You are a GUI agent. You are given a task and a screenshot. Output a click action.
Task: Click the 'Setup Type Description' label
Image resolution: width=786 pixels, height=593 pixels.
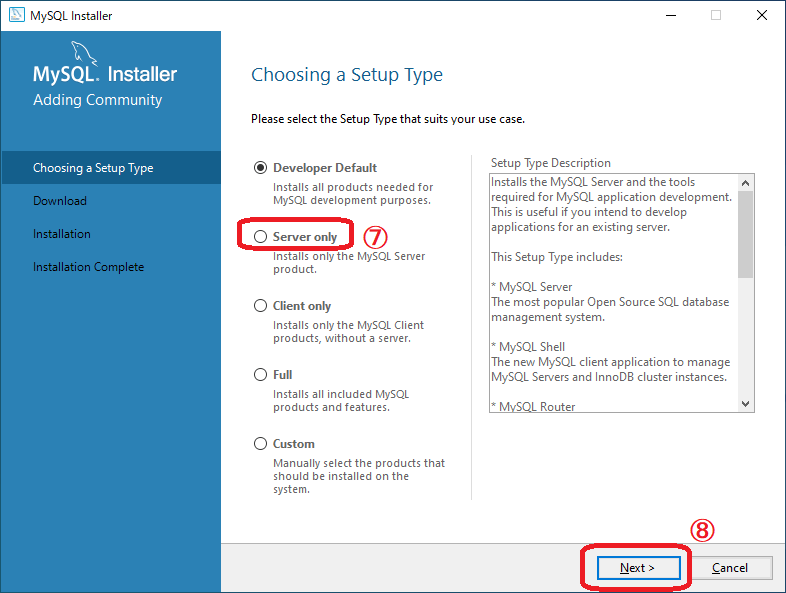[550, 163]
